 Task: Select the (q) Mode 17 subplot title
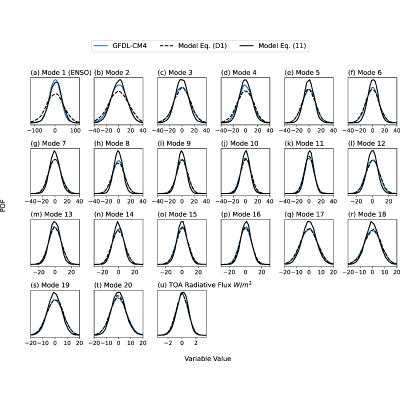tap(304, 214)
